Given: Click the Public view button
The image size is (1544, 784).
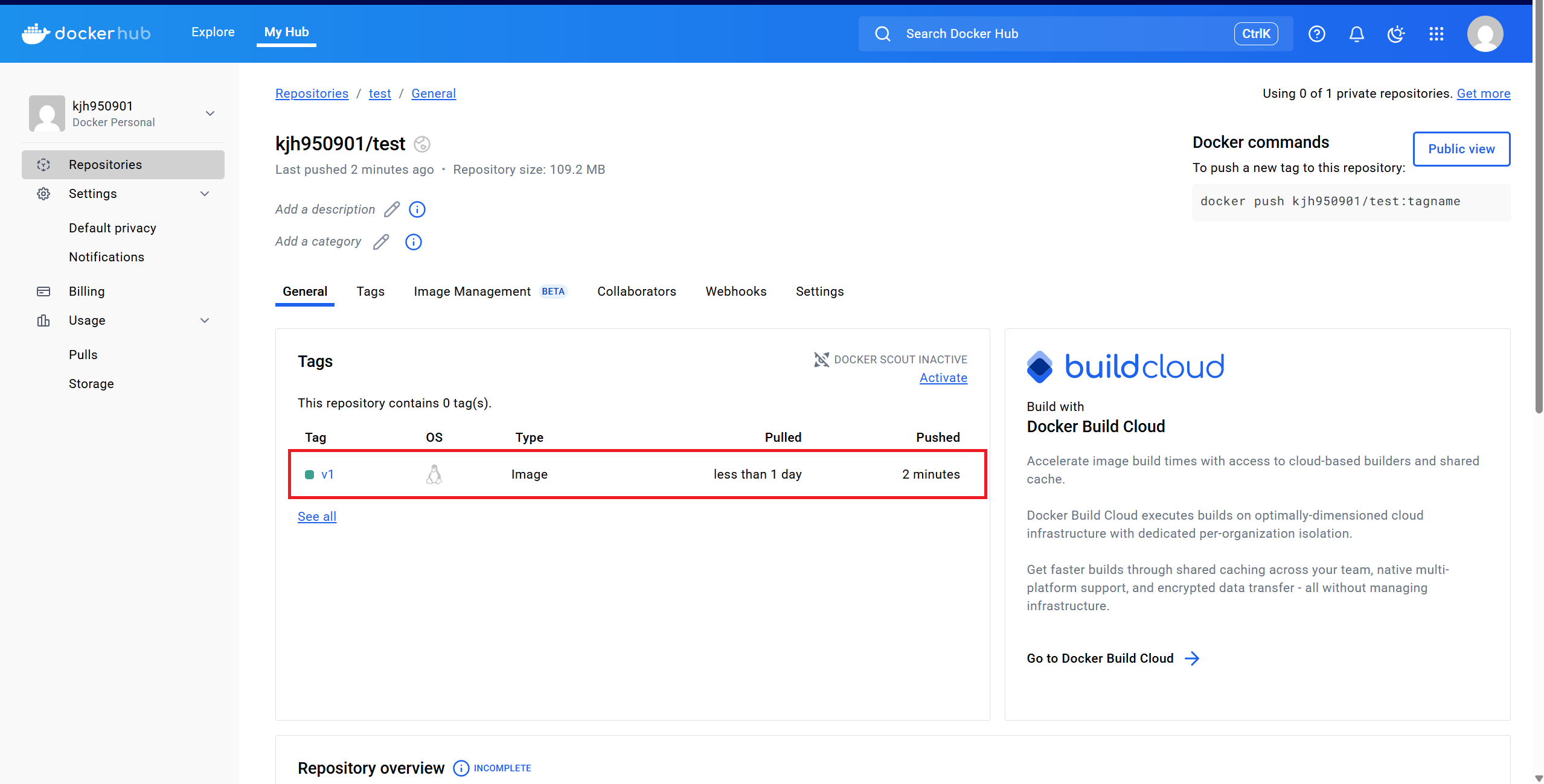Looking at the screenshot, I should pos(1461,149).
